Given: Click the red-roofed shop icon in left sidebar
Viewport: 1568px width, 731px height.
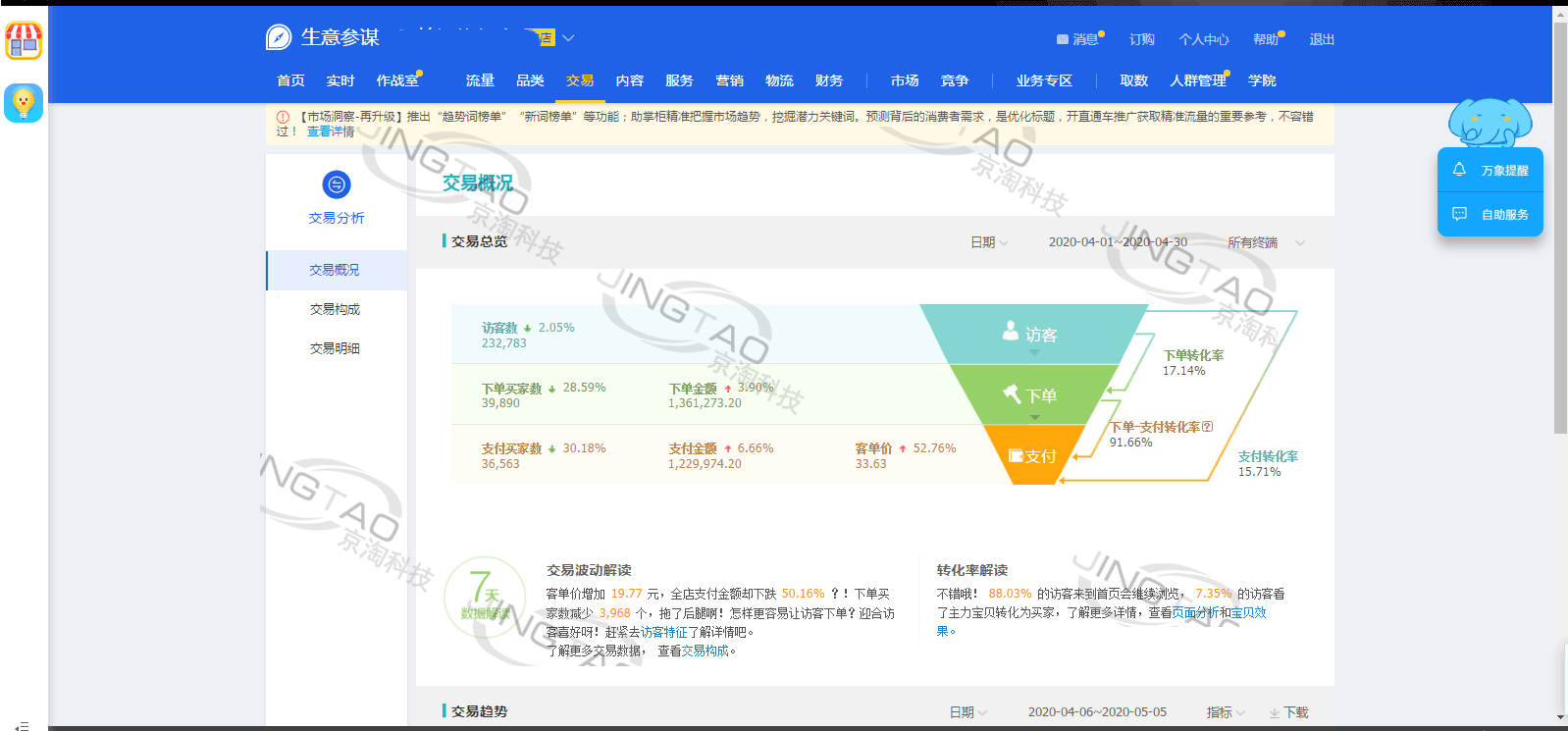Looking at the screenshot, I should click(24, 41).
